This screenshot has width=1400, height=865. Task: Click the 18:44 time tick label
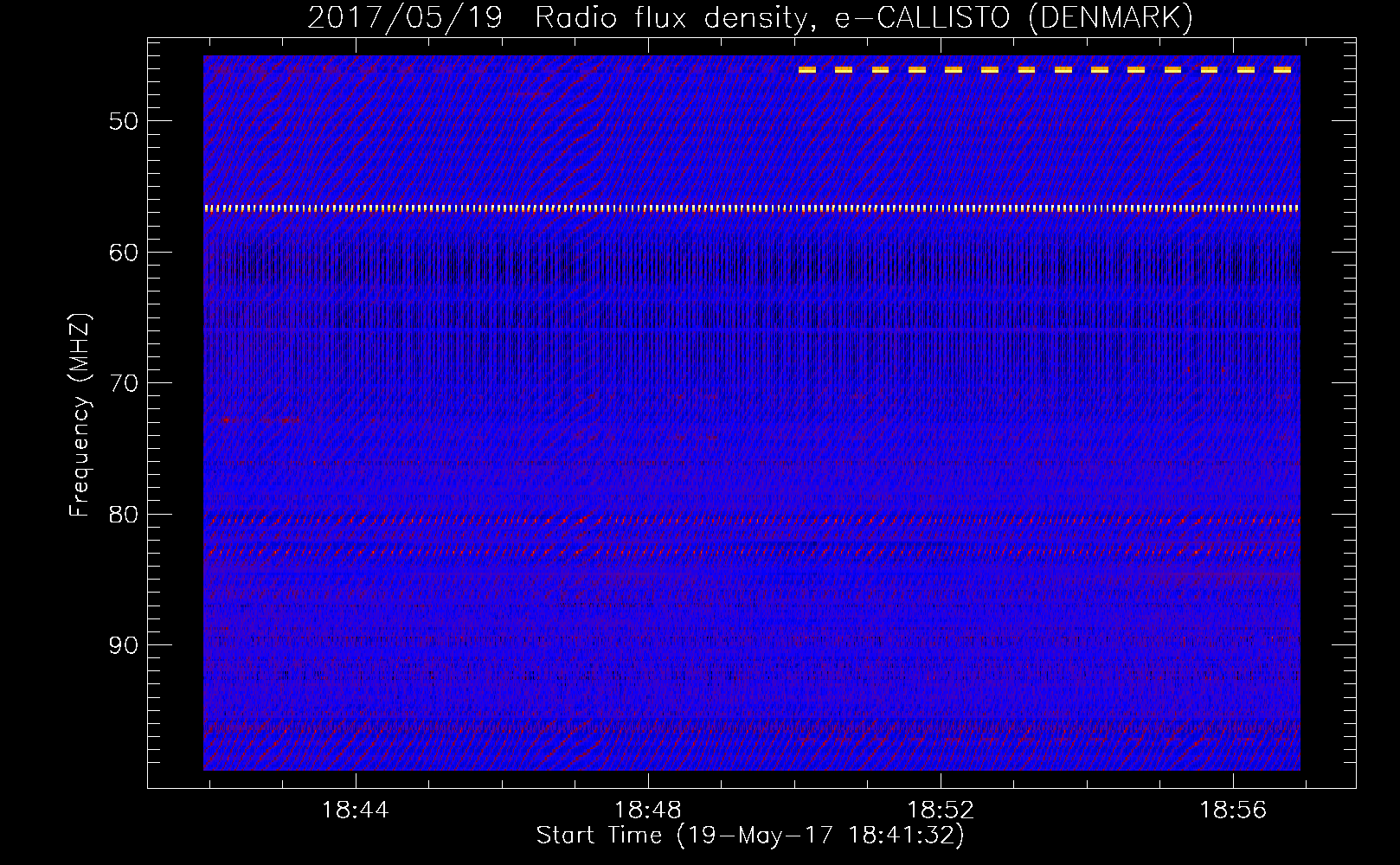coord(356,811)
